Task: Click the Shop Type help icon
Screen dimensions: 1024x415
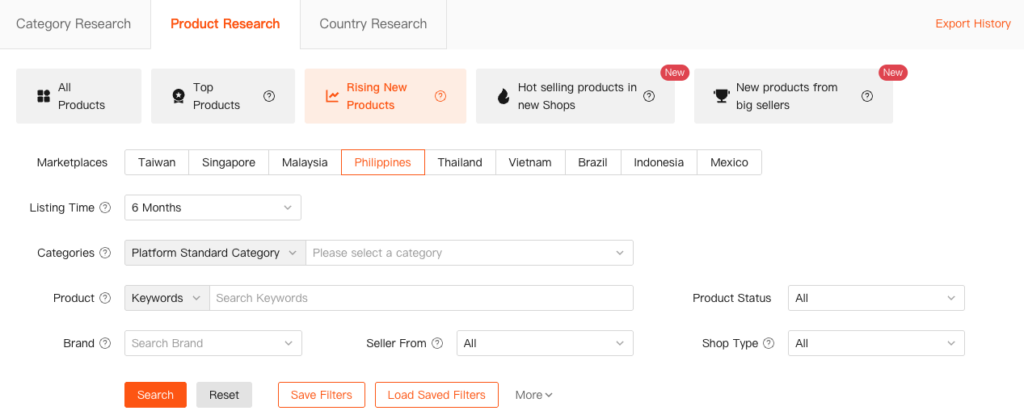Action: point(768,343)
